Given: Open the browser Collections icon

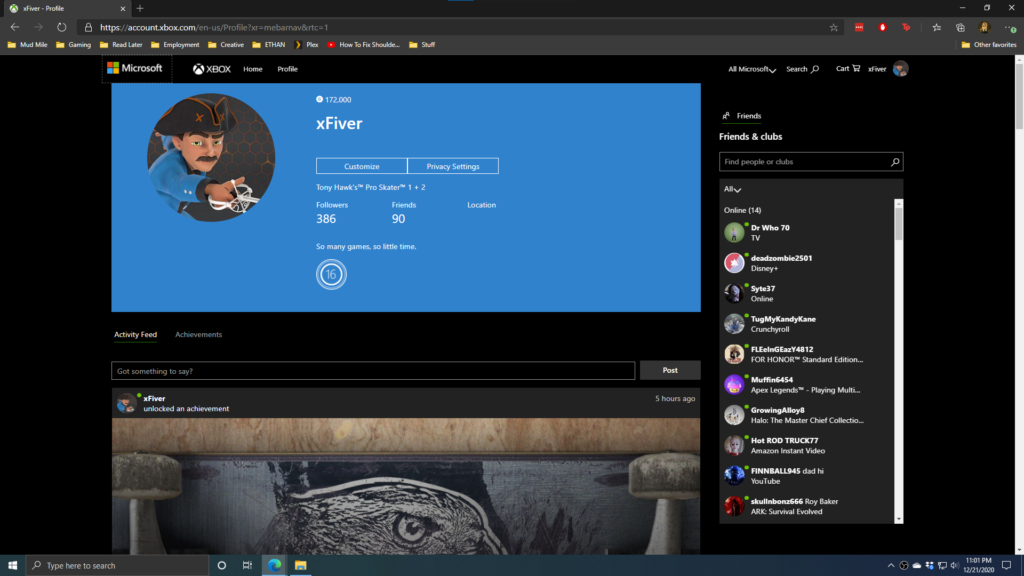Looking at the screenshot, I should tap(960, 27).
